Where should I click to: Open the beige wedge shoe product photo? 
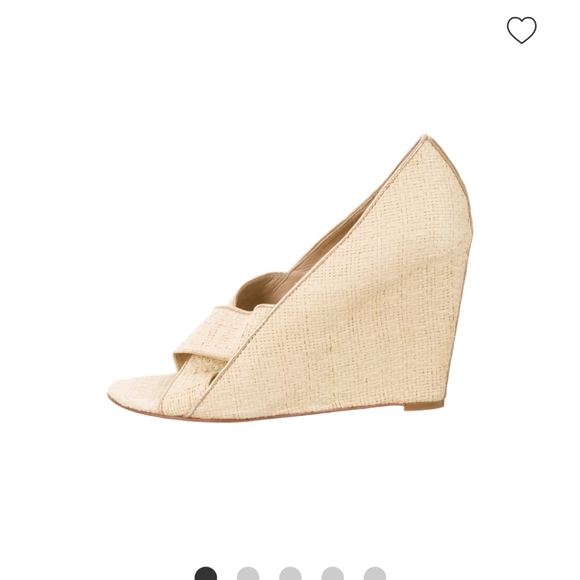[x=290, y=279]
